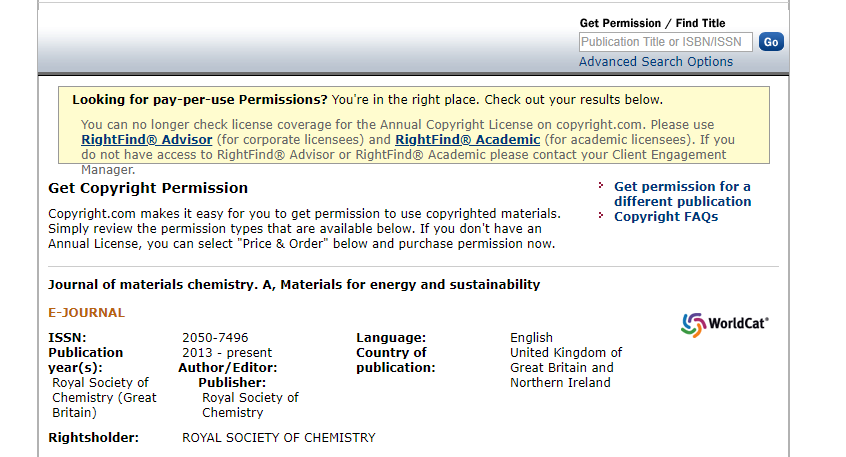Click the orange E-JOURNAL label
This screenshot has width=846, height=457.
click(87, 313)
